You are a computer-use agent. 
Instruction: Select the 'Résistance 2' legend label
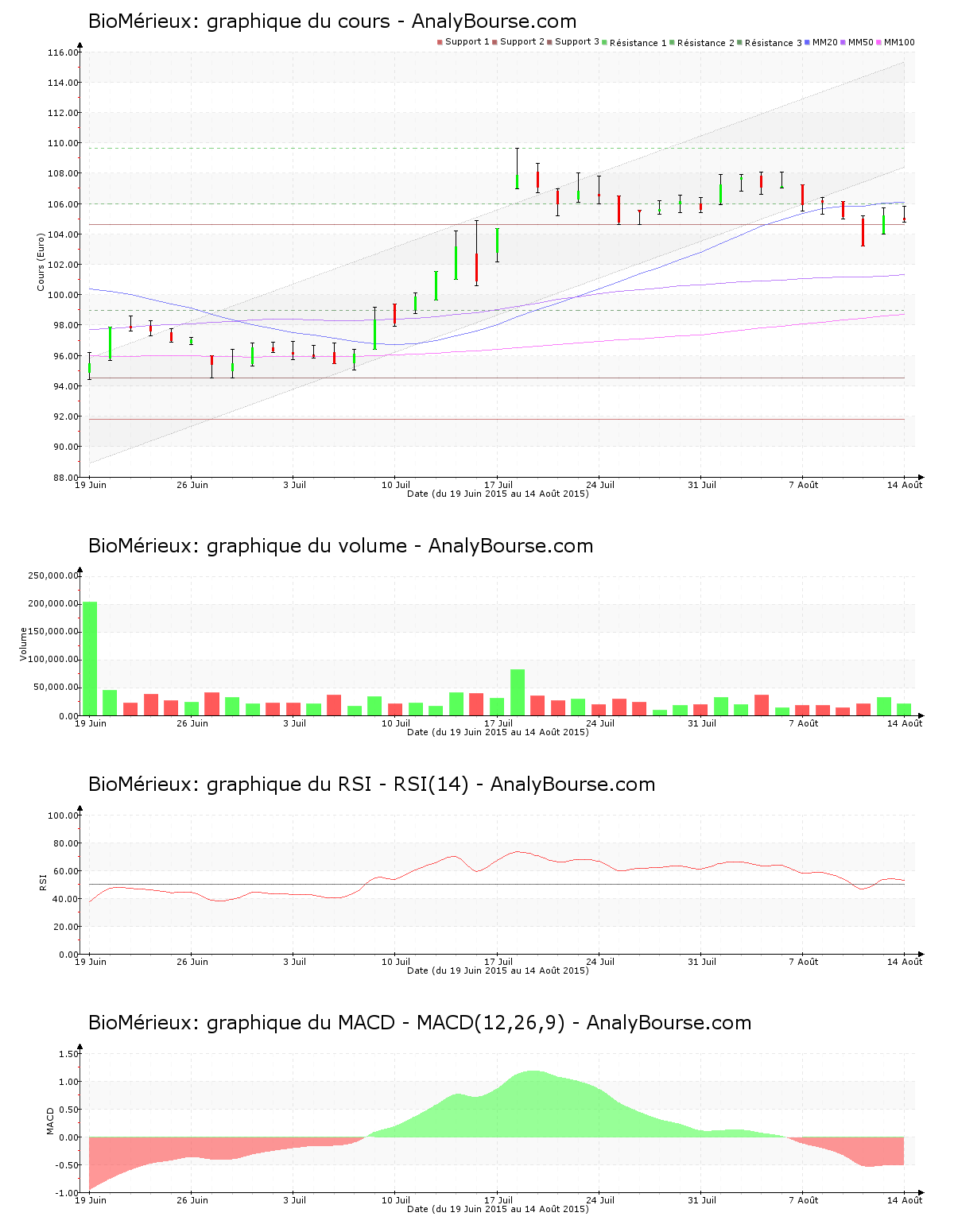pos(705,43)
